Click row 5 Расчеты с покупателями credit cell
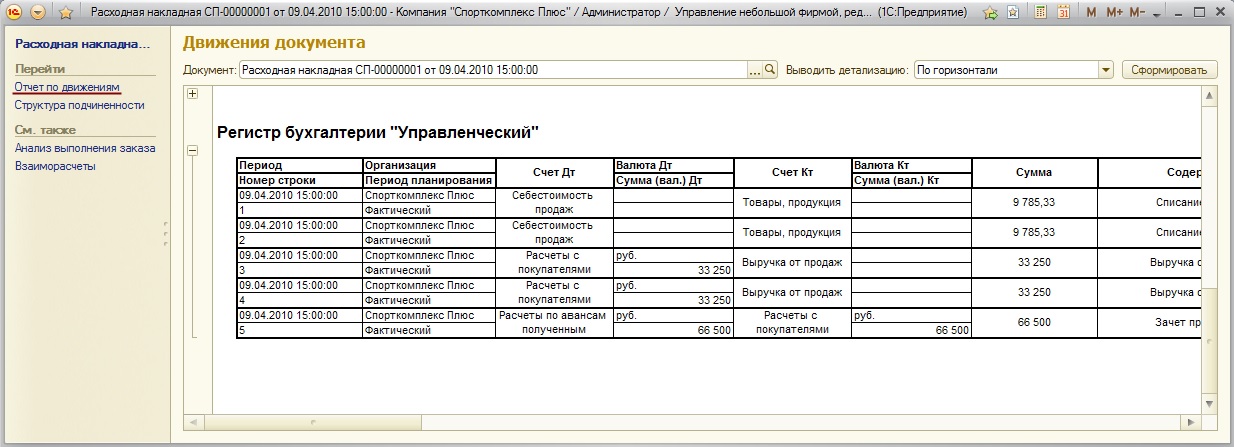Viewport: 1234px width, 447px height. point(792,323)
